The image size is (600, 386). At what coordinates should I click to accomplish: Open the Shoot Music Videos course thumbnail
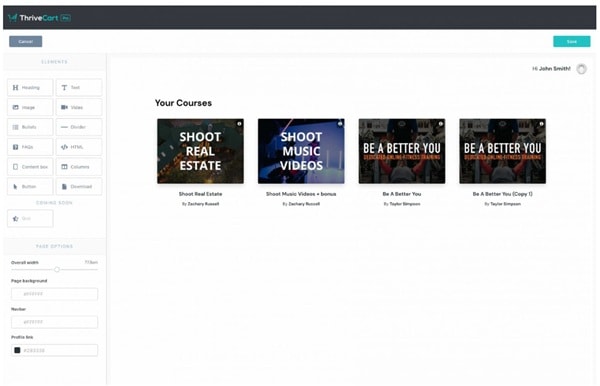click(301, 151)
